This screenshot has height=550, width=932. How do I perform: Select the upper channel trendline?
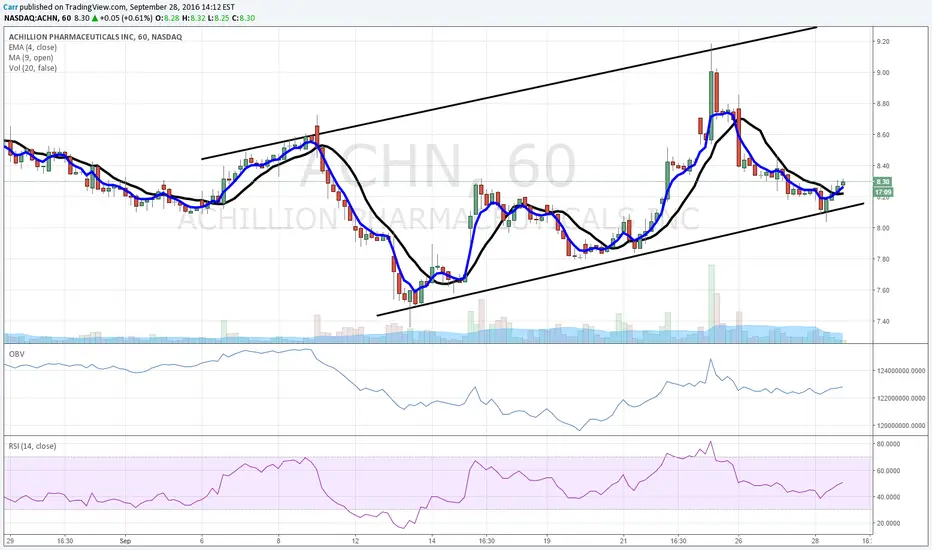pyautogui.click(x=509, y=93)
